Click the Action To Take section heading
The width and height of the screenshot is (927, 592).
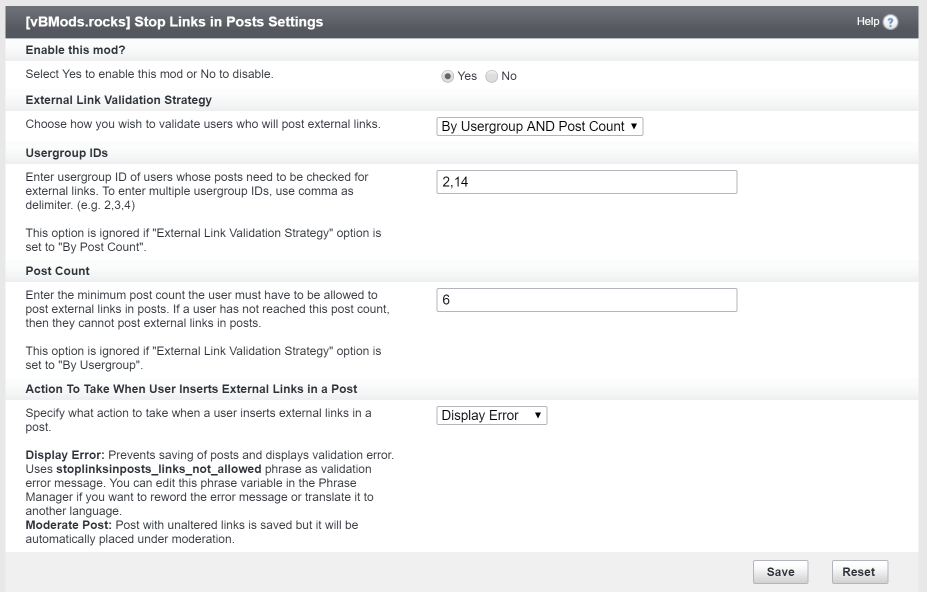(191, 389)
